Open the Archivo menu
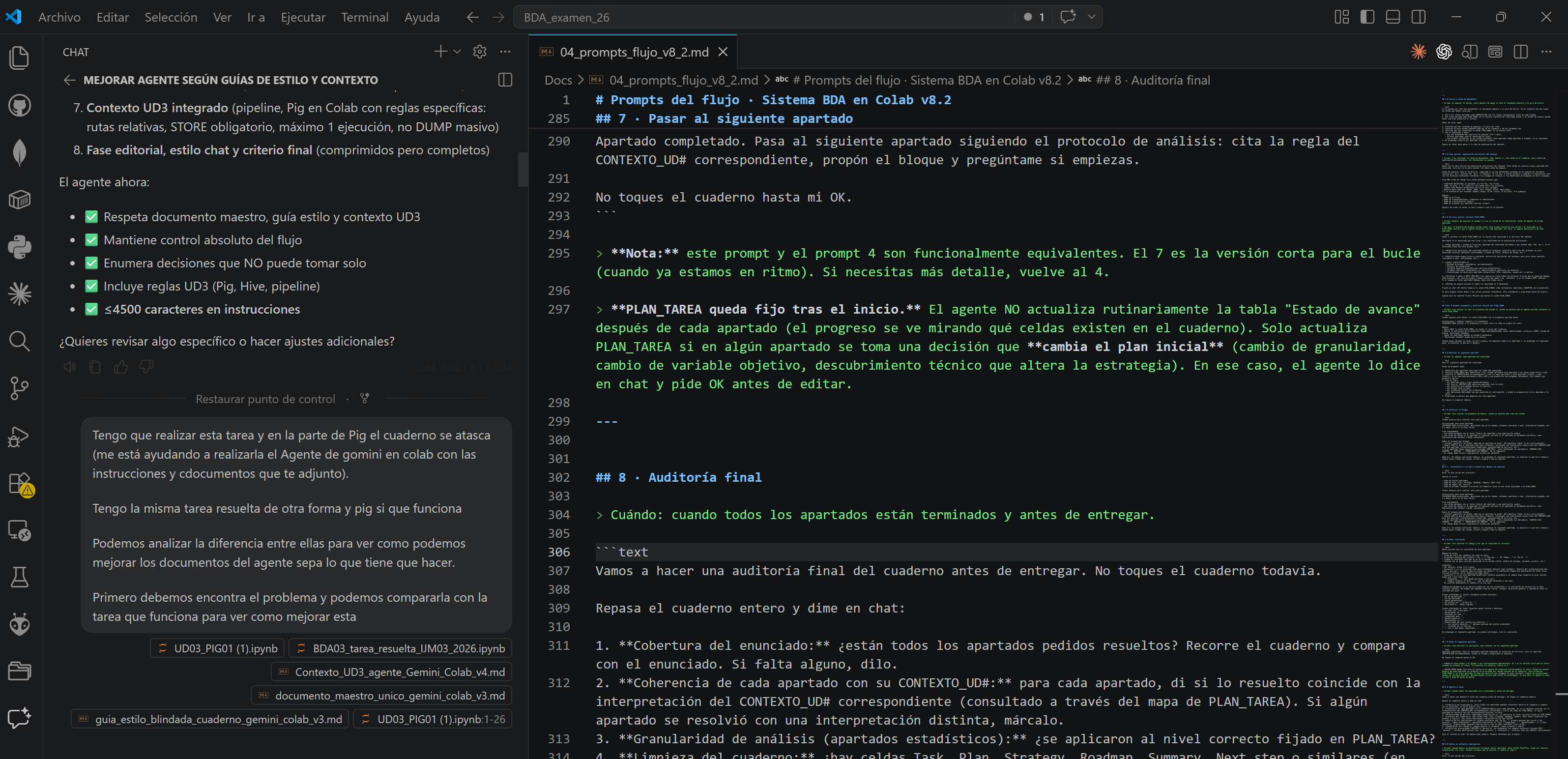Image resolution: width=1568 pixels, height=759 pixels. pos(59,17)
